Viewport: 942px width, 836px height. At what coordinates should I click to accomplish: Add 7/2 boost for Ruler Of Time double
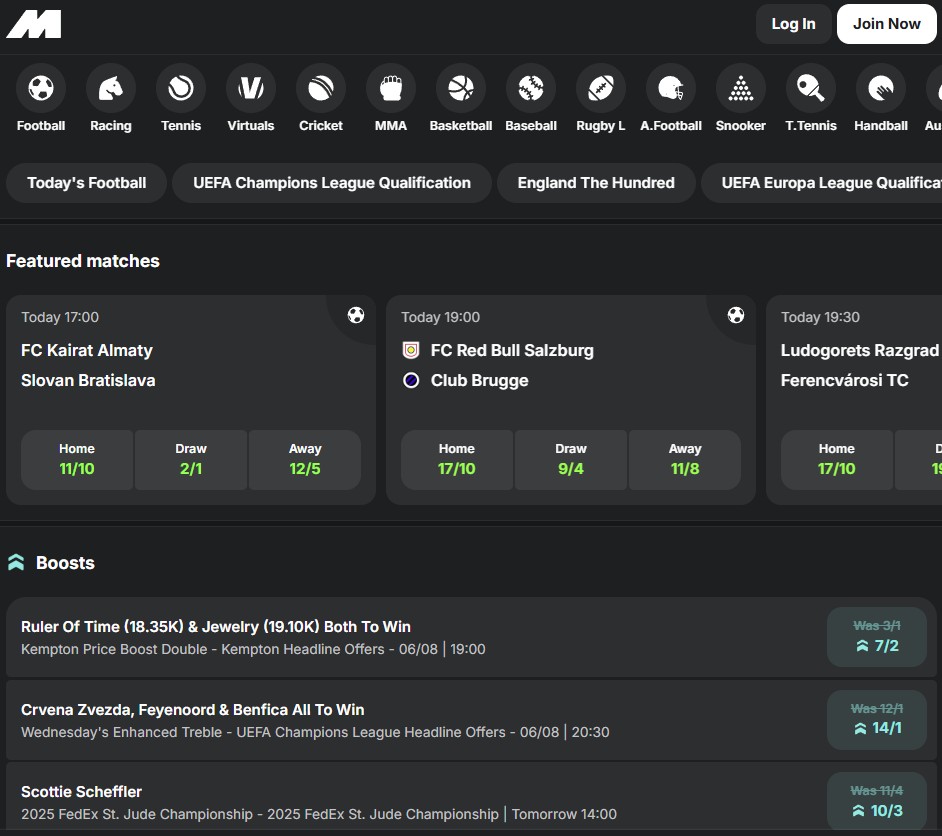tap(877, 637)
